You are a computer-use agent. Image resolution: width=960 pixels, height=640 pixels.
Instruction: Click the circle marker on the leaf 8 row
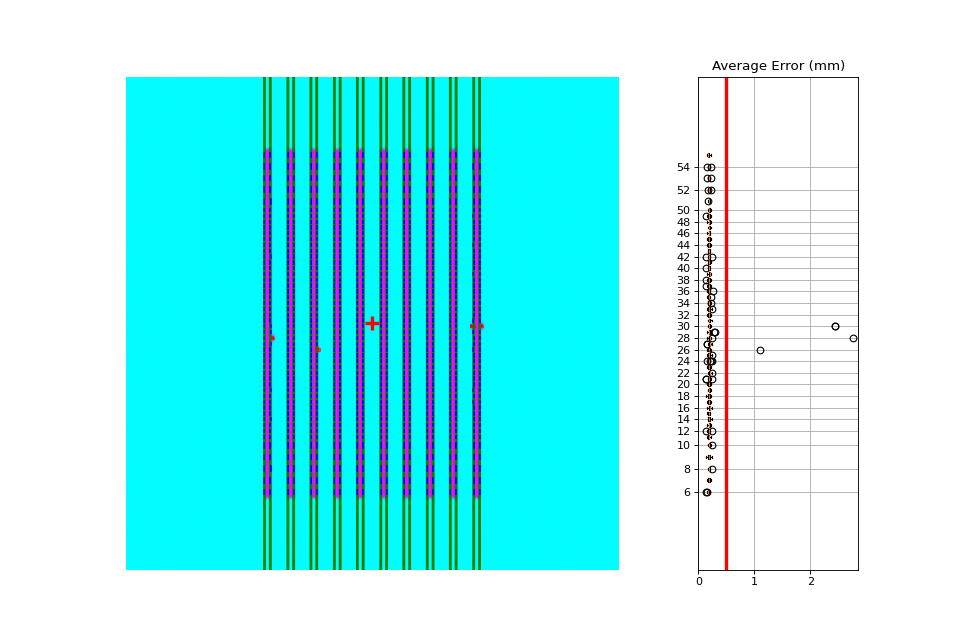coord(712,470)
